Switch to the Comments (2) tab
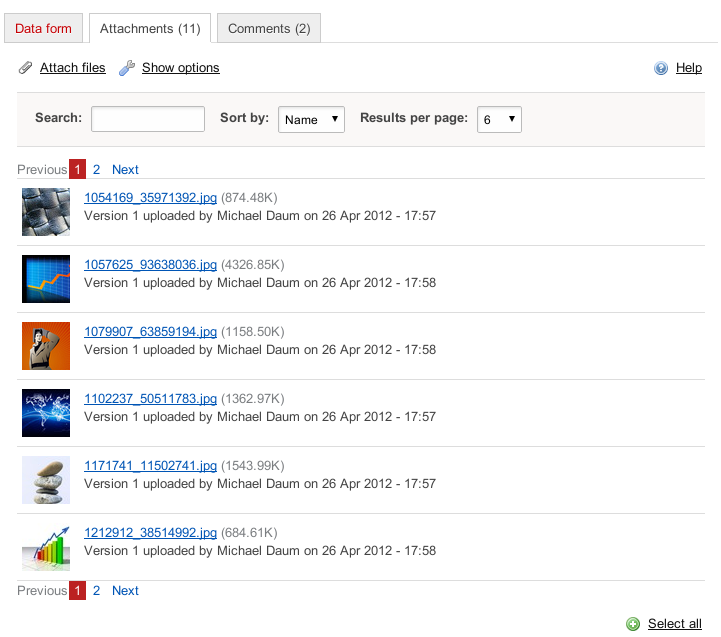Screen dimensions: 721x637 pos(269,28)
